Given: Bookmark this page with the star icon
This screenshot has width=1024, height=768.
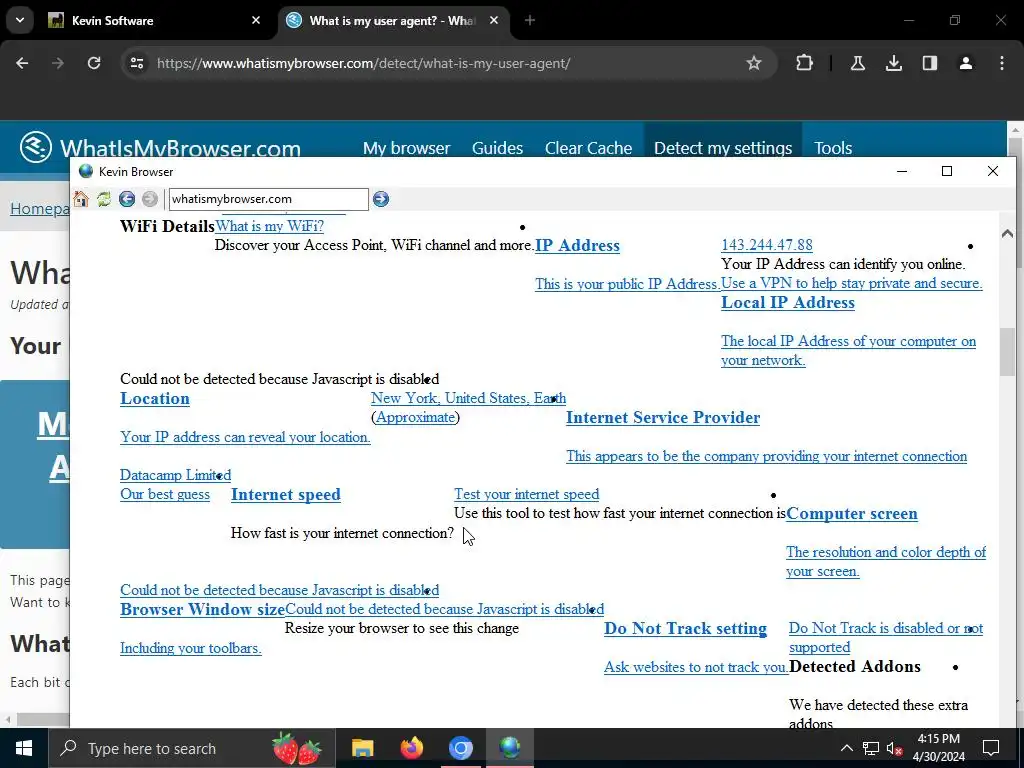Looking at the screenshot, I should (754, 63).
